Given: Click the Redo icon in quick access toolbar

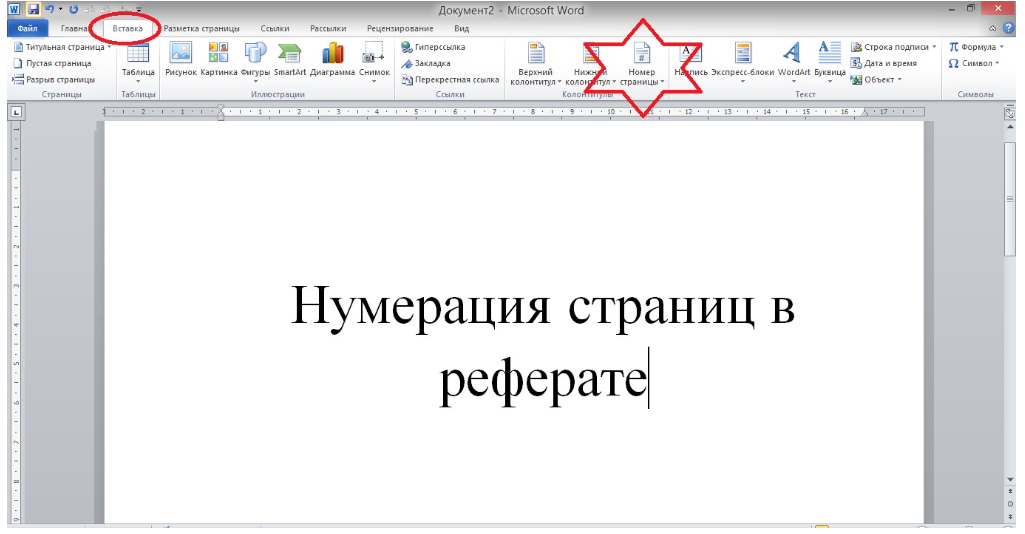Looking at the screenshot, I should click(x=73, y=10).
